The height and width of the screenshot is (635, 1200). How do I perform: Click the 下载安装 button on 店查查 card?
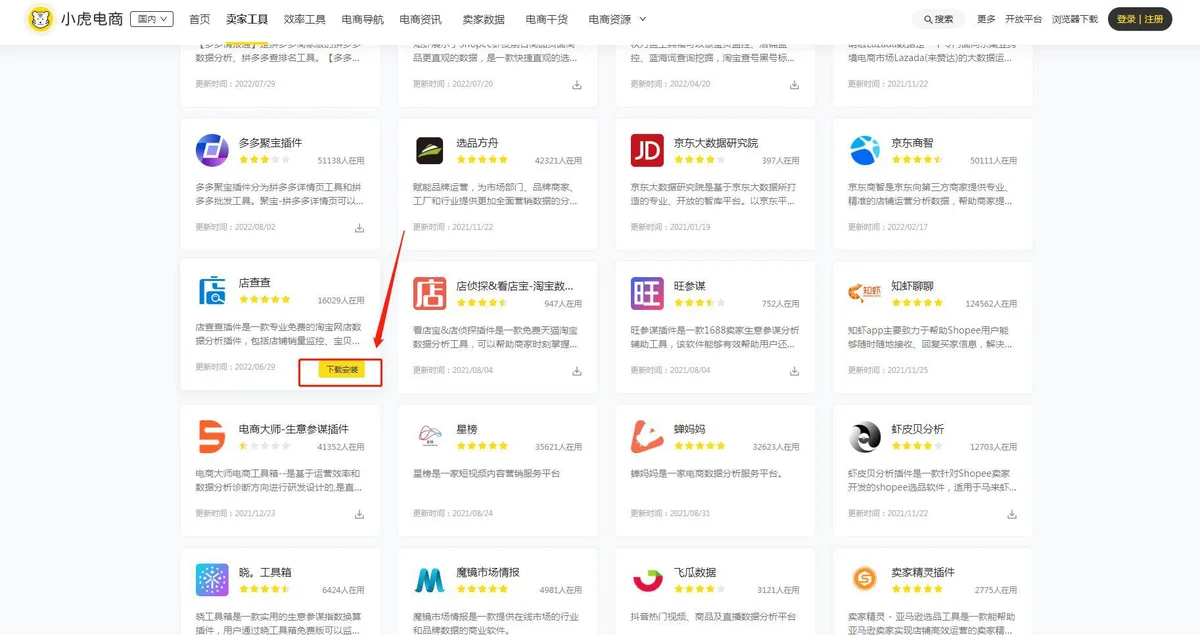341,369
